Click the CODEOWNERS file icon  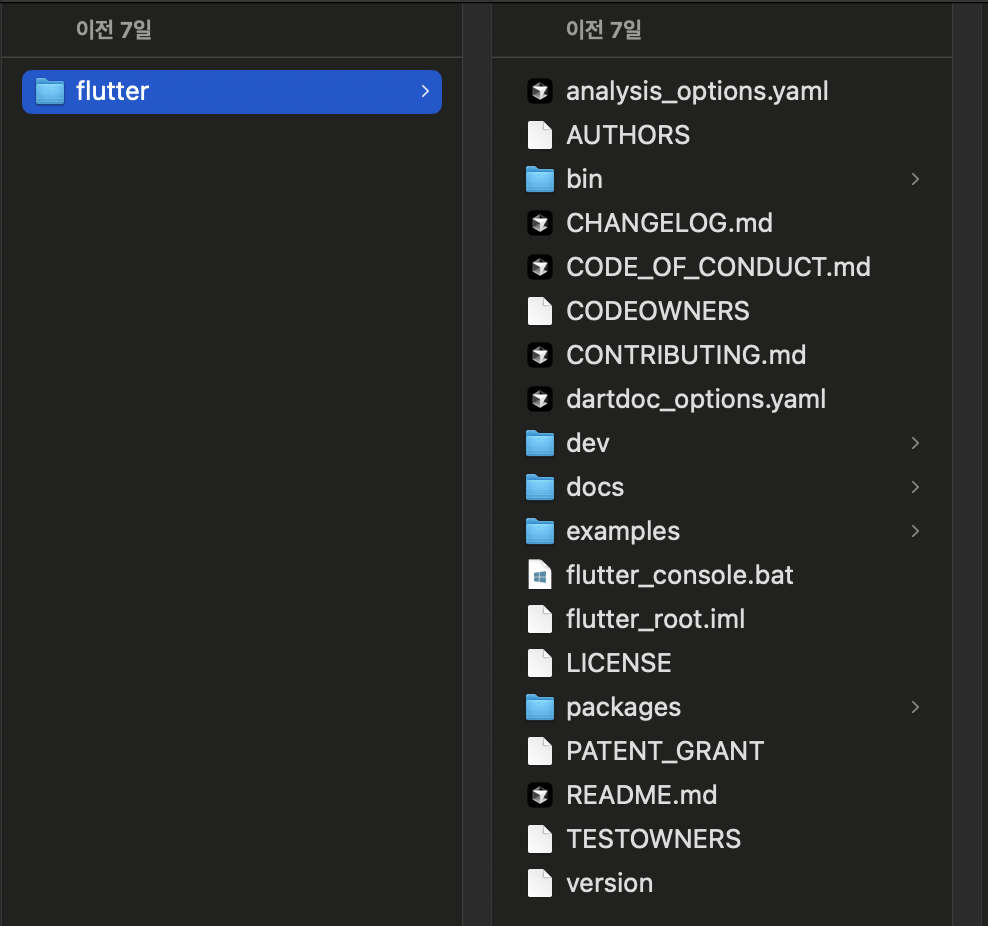point(540,311)
